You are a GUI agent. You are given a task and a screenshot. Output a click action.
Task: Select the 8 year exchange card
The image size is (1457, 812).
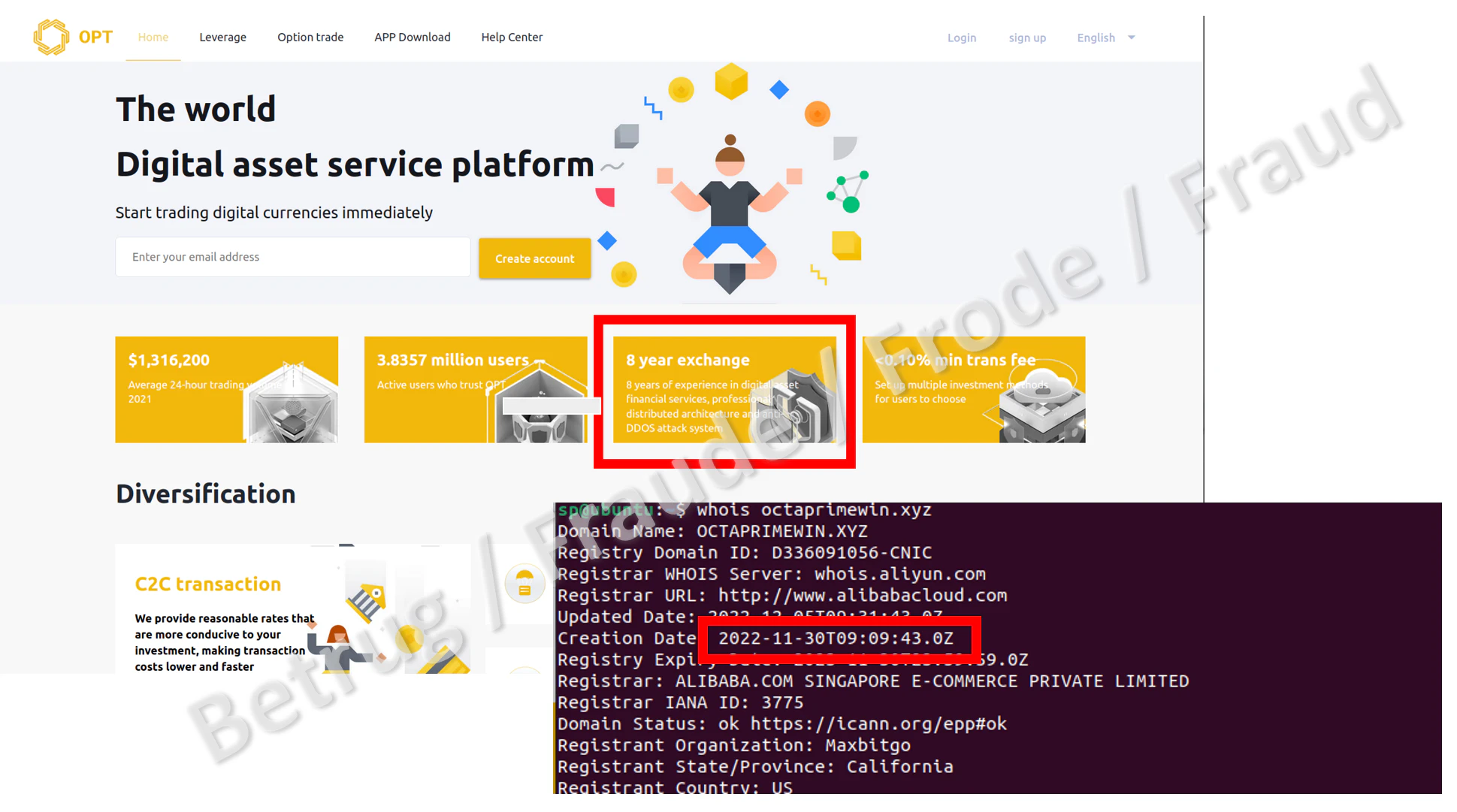click(724, 390)
